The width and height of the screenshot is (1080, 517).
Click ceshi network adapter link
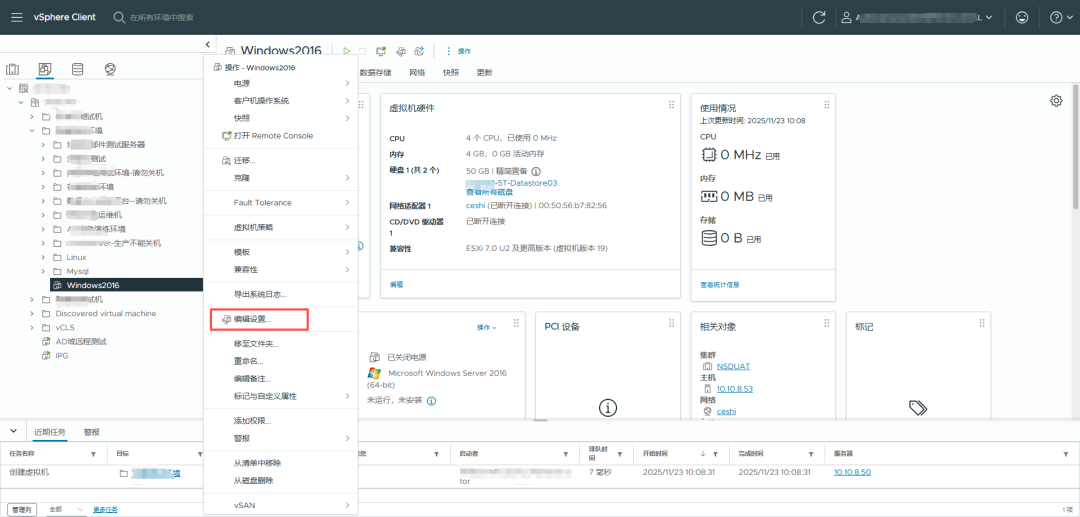click(475, 206)
